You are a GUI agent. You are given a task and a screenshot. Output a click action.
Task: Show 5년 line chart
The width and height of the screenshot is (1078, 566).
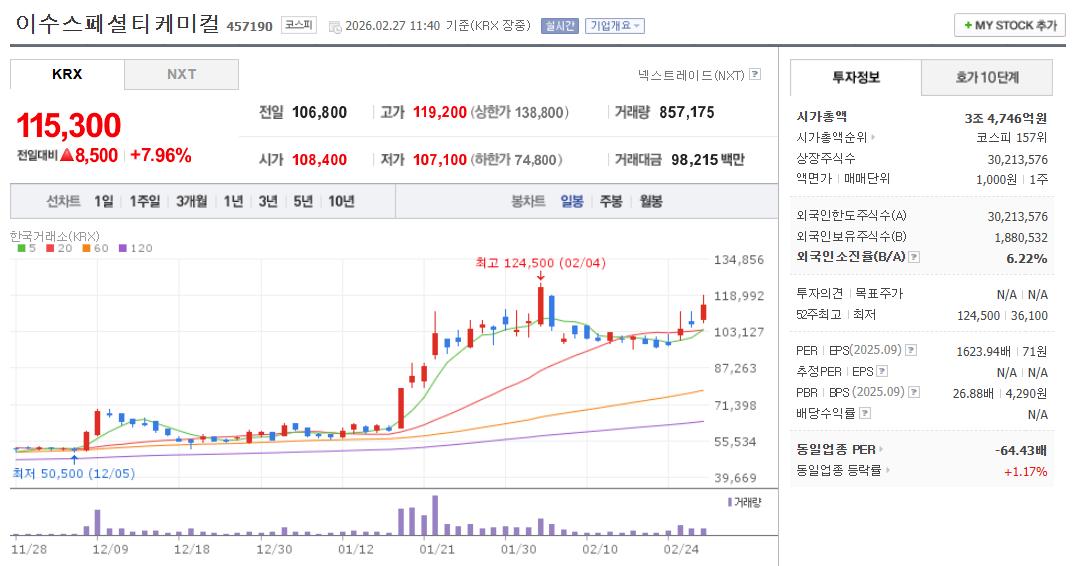[302, 202]
